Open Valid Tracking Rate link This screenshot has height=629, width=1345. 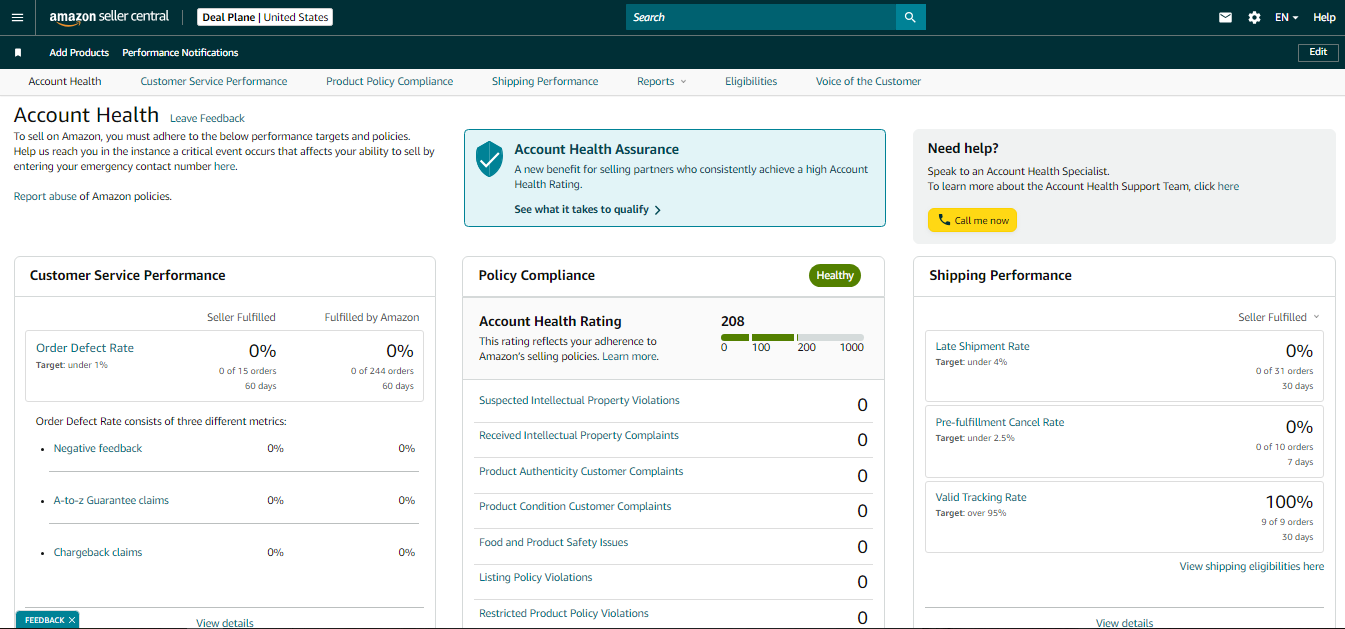(x=981, y=497)
